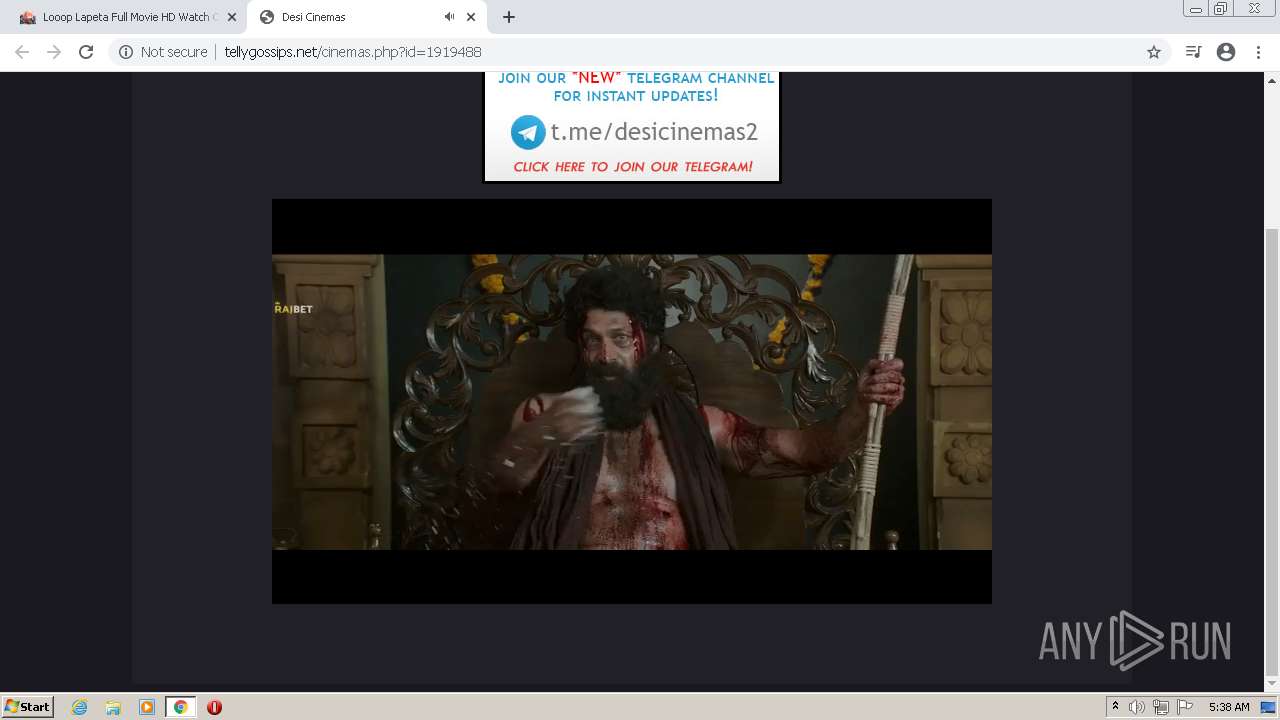Bookmark this page with the star icon

[x=1153, y=52]
